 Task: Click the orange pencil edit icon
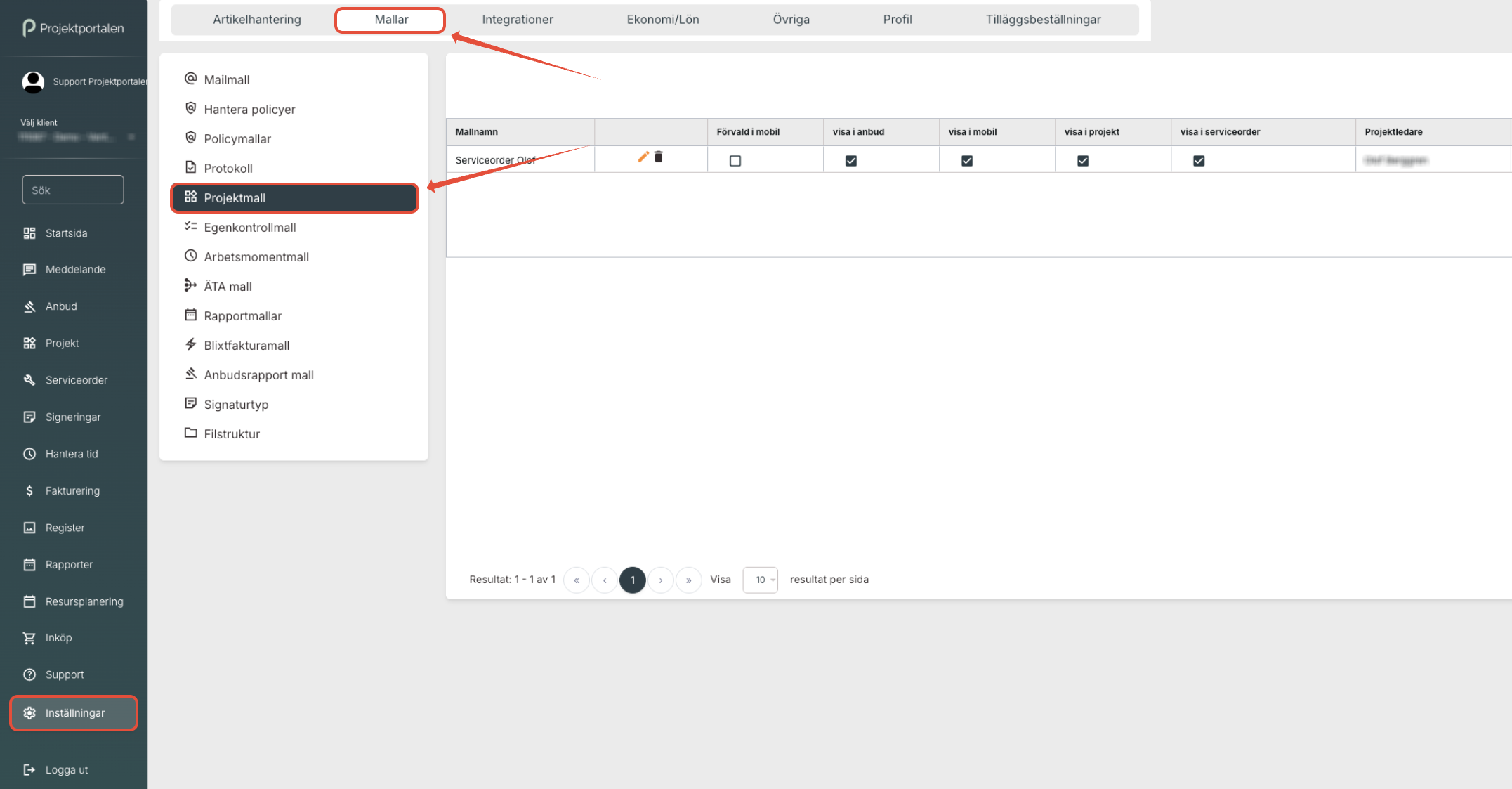click(x=643, y=157)
